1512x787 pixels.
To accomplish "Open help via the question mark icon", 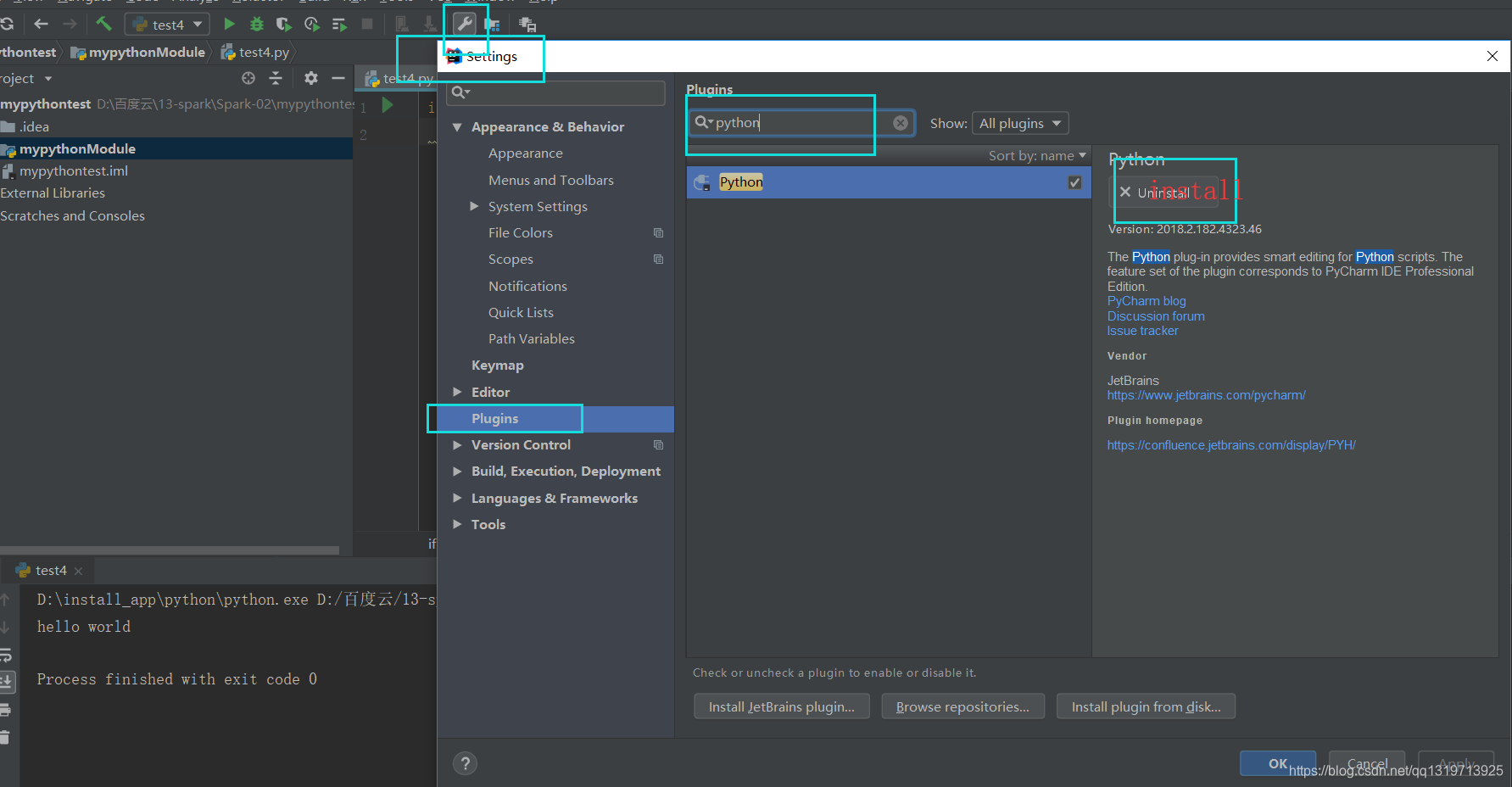I will [x=465, y=762].
